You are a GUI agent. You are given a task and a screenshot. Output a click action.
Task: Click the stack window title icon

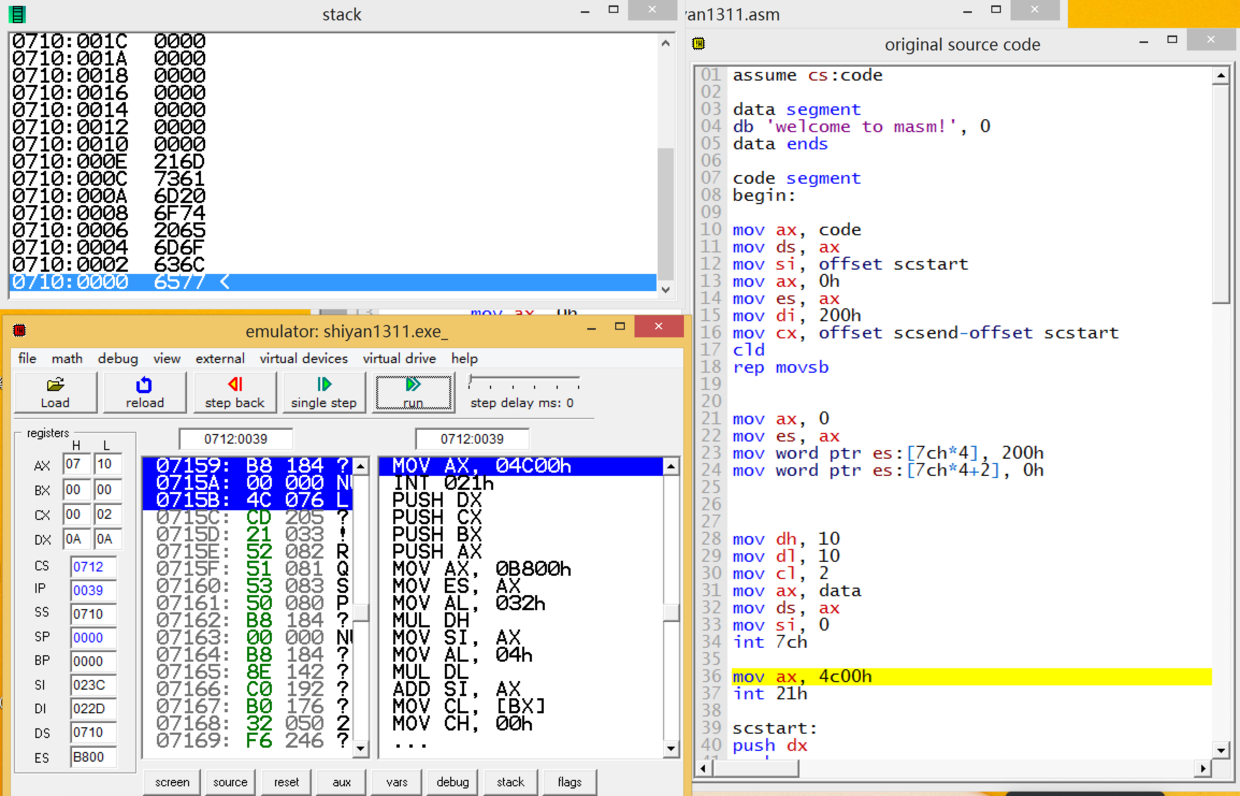point(17,14)
